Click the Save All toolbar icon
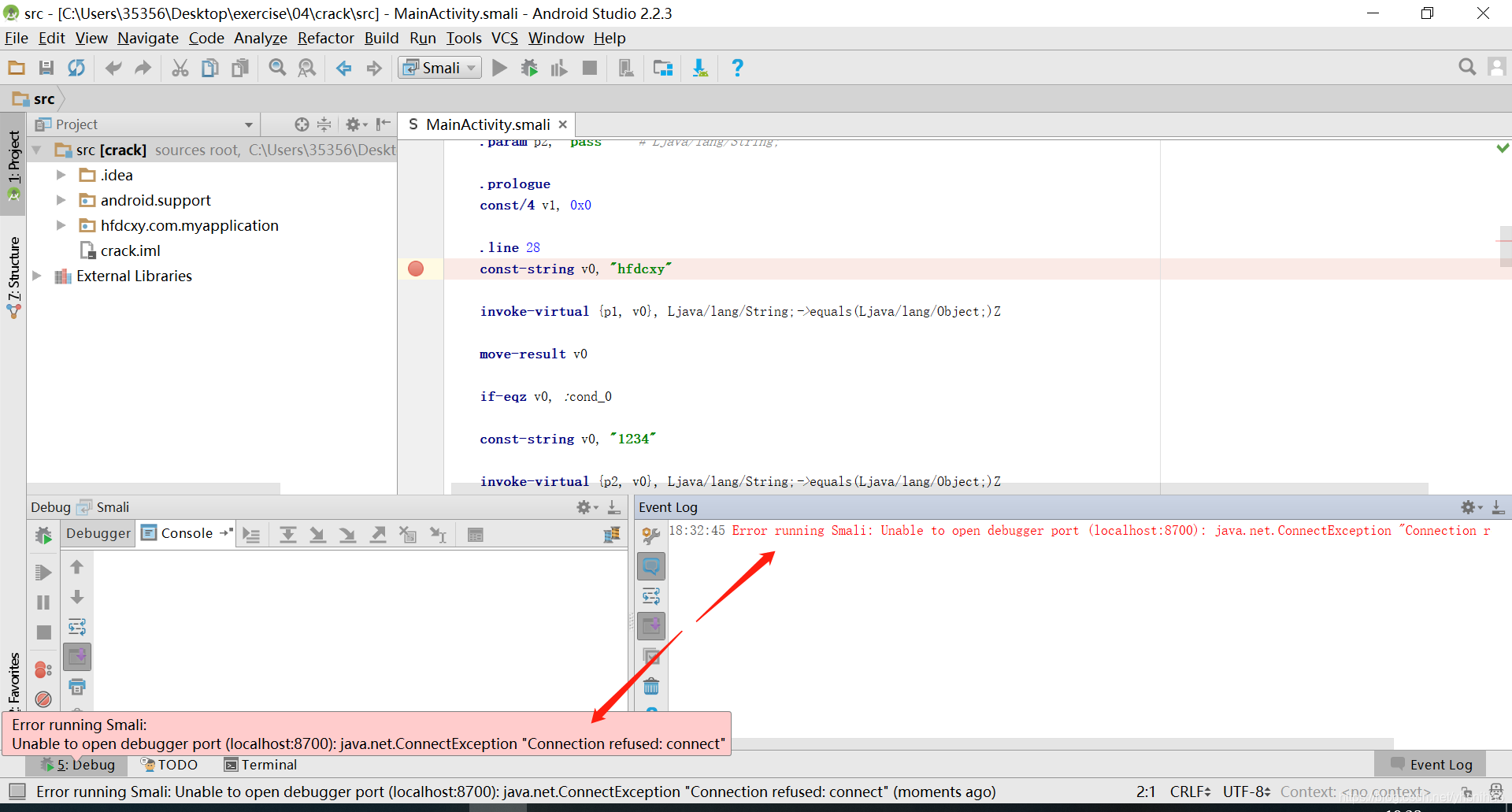This screenshot has height=812, width=1512. coord(46,69)
